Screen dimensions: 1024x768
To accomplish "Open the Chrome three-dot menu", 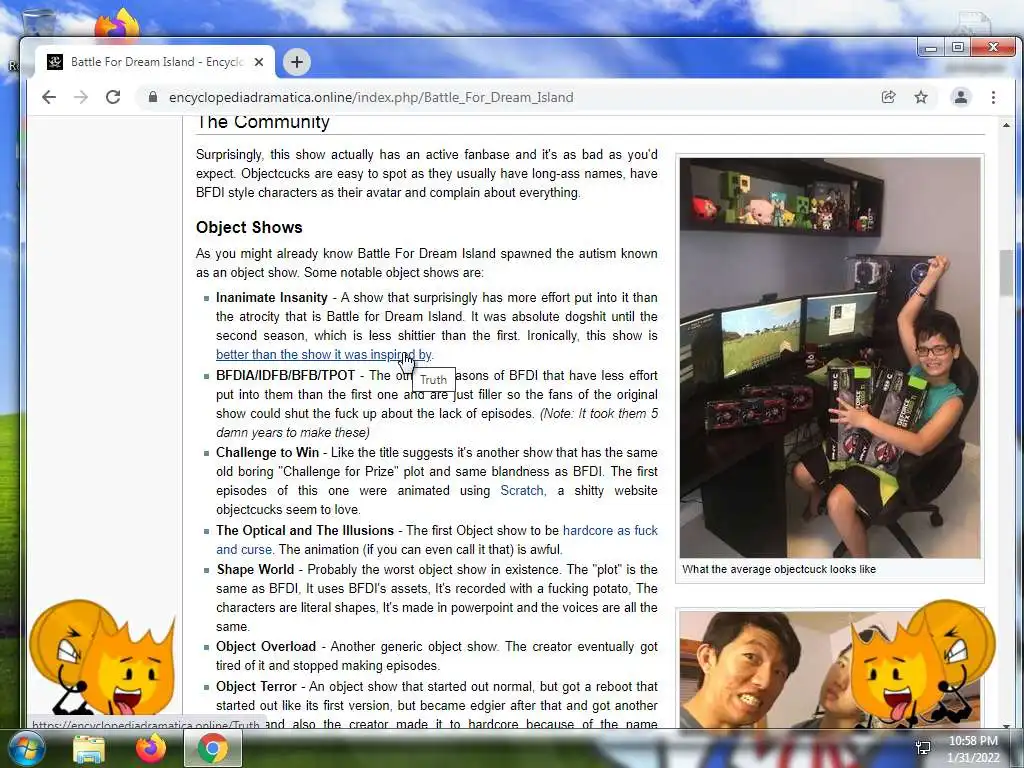I will tap(993, 97).
